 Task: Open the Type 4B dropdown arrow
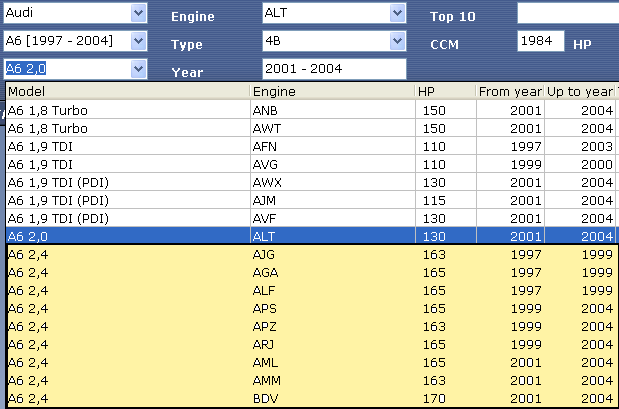tap(397, 41)
